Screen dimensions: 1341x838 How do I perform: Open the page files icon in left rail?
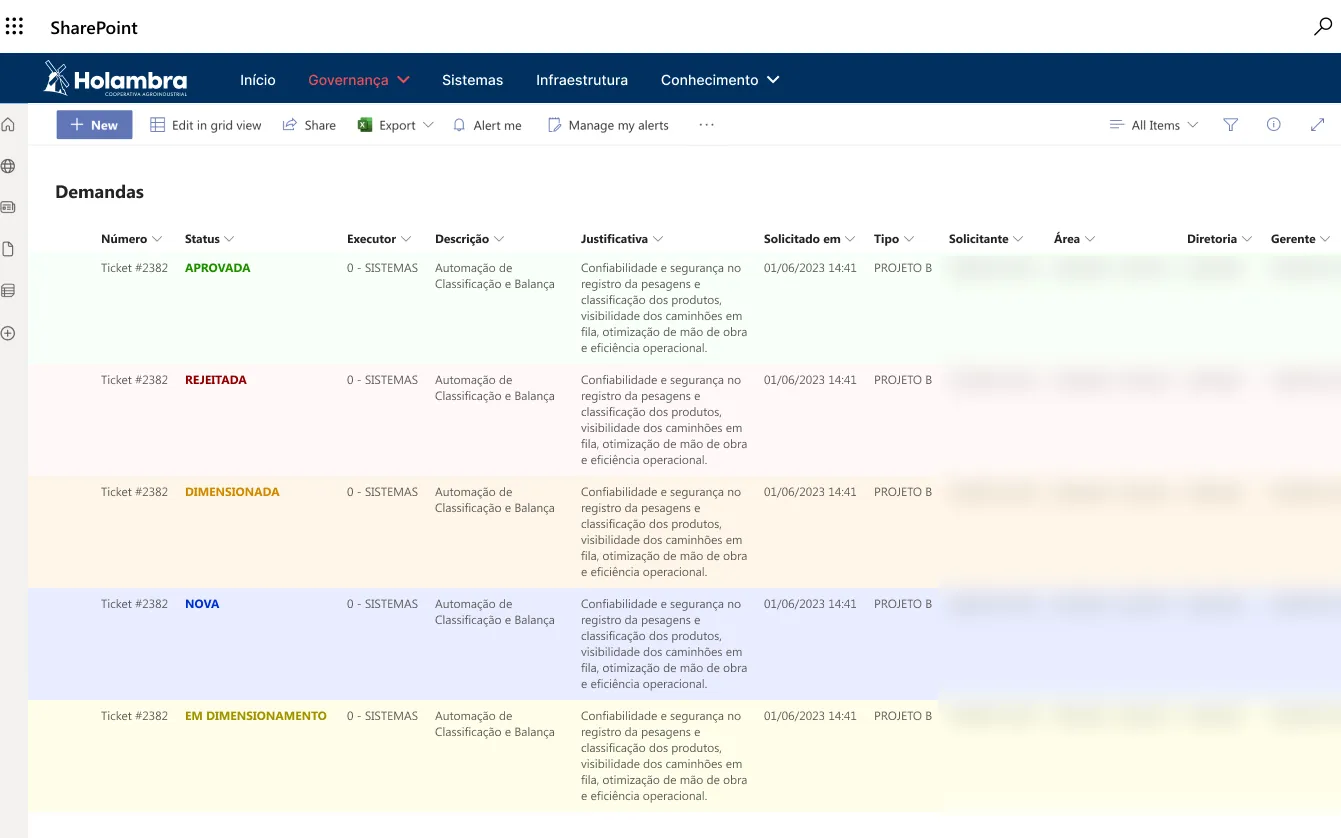pos(8,249)
